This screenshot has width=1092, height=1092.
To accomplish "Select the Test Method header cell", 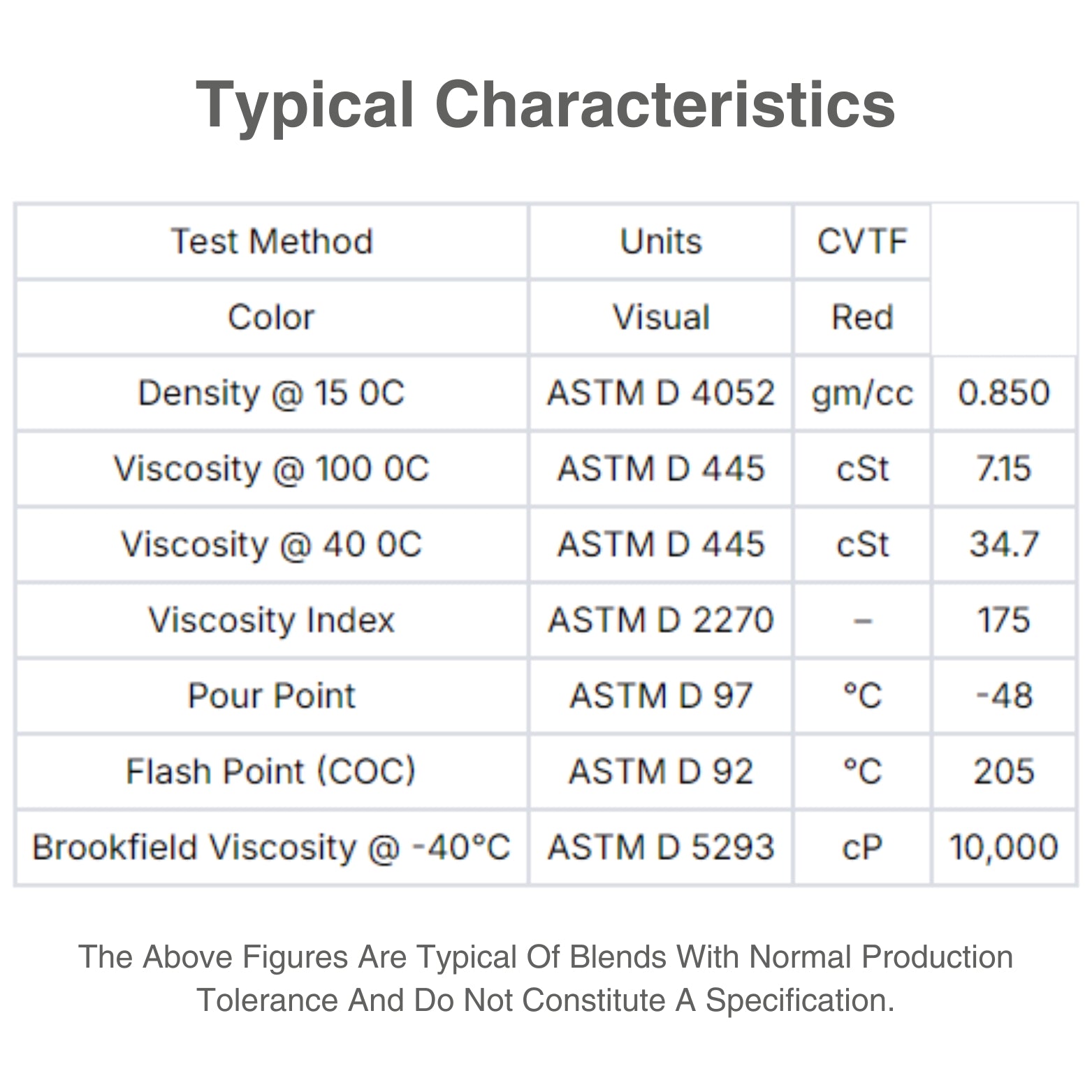I will [272, 242].
